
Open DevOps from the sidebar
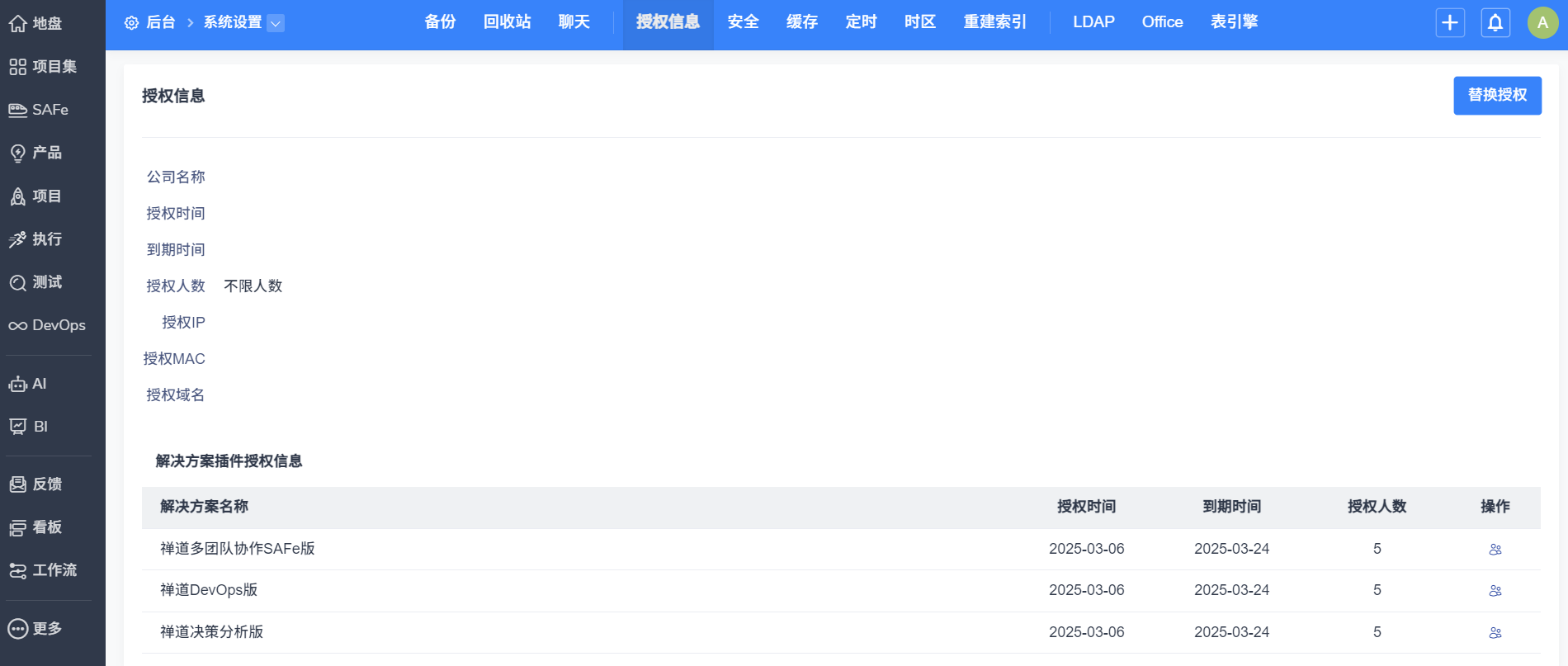click(48, 325)
